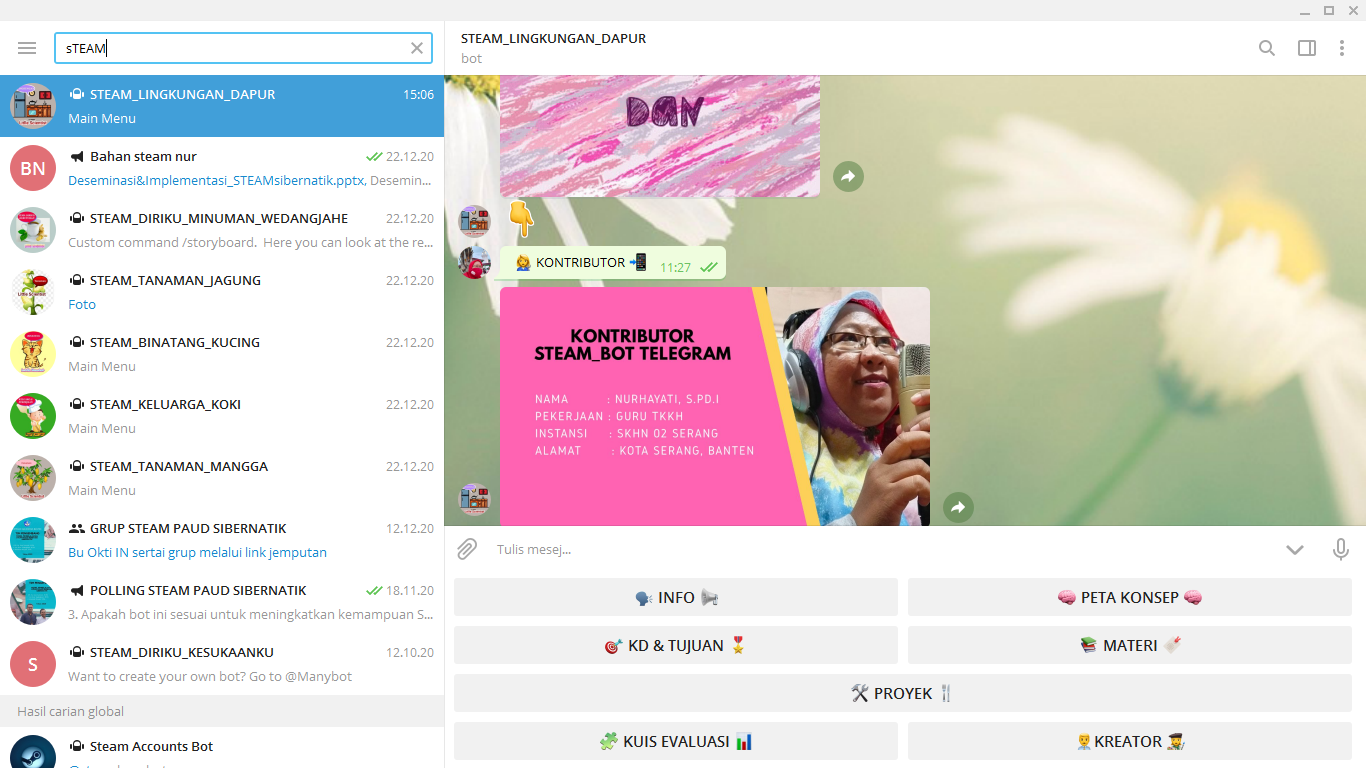This screenshot has width=1366, height=768.
Task: Click the message input field
Action: point(880,549)
